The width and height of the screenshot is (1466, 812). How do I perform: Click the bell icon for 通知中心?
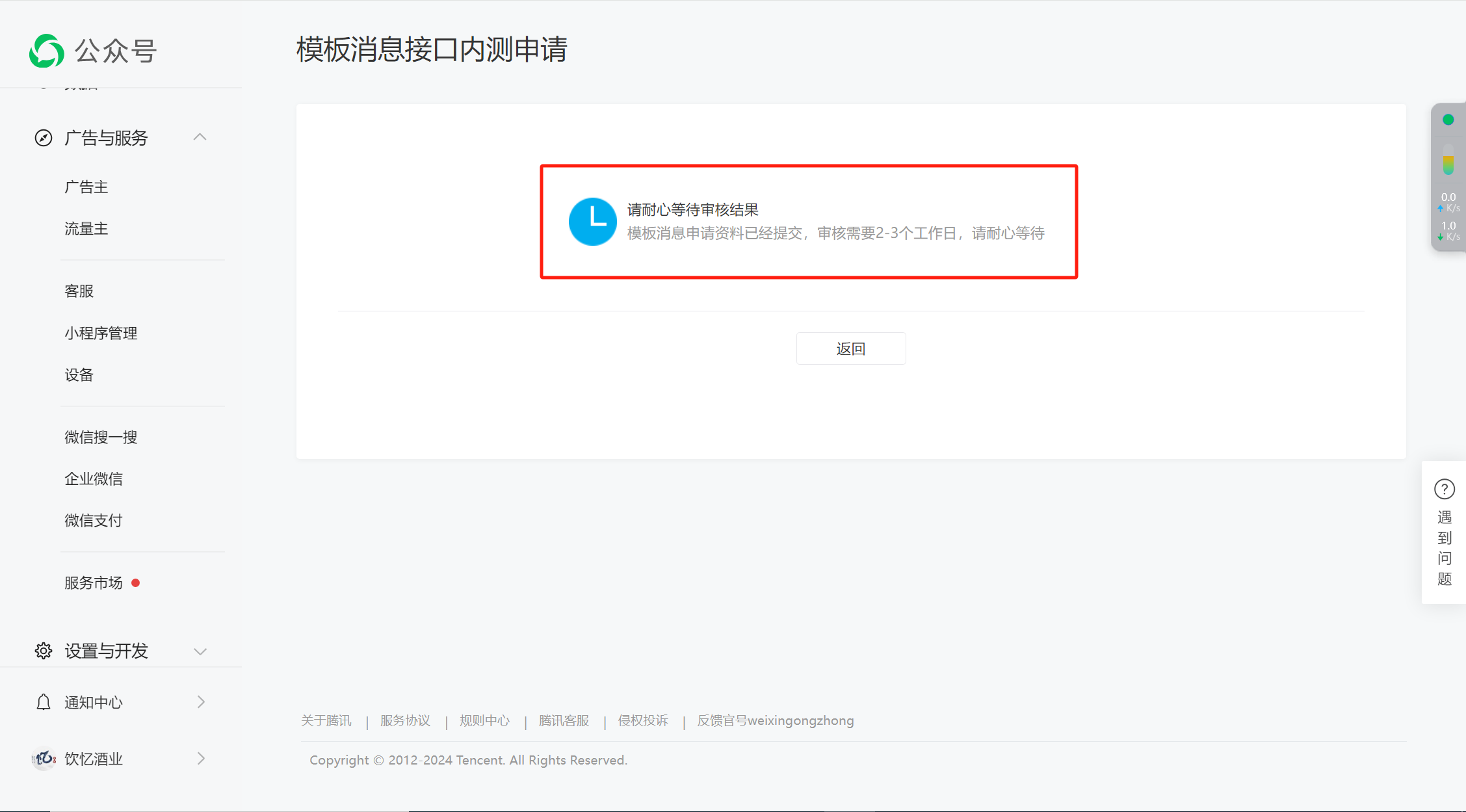click(44, 702)
